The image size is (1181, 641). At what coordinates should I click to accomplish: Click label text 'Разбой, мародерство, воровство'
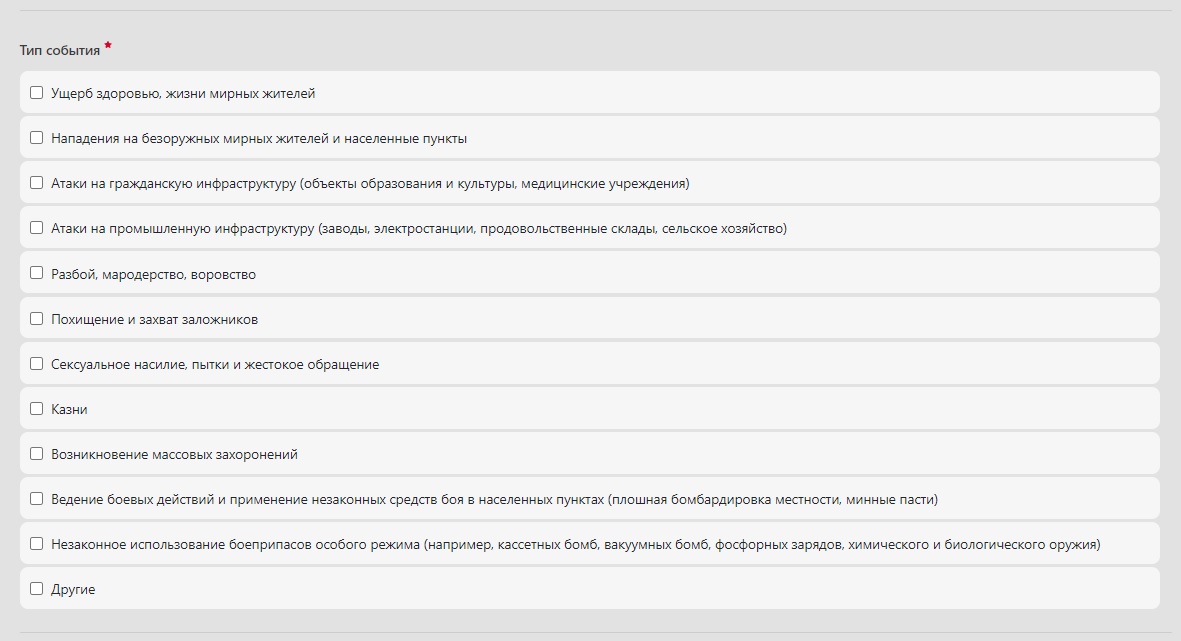154,274
